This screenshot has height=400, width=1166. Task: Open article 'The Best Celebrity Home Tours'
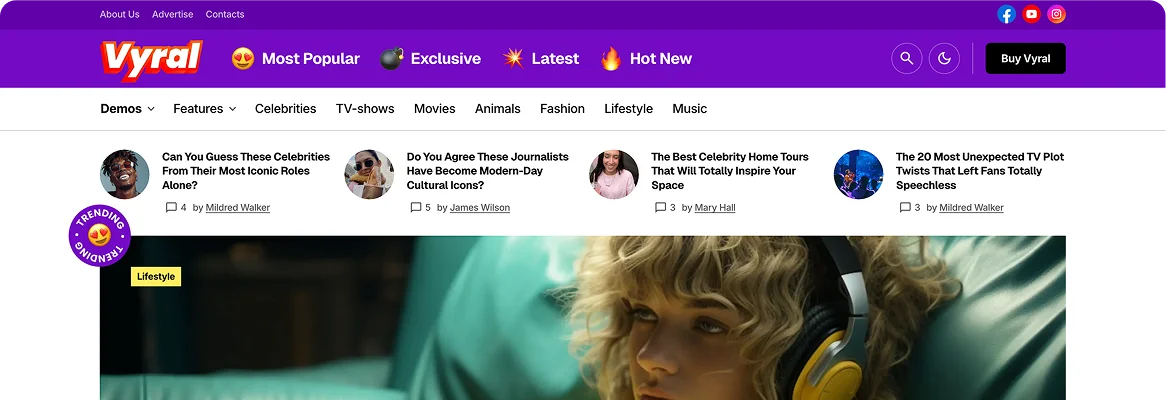click(x=729, y=171)
